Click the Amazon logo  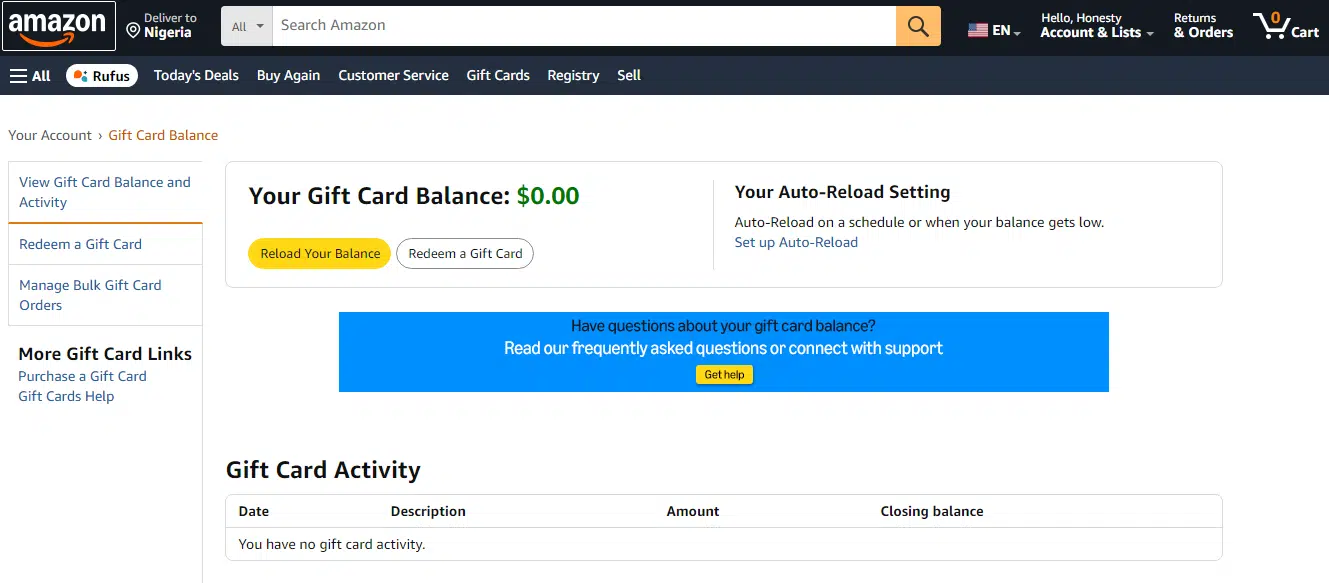(59, 26)
